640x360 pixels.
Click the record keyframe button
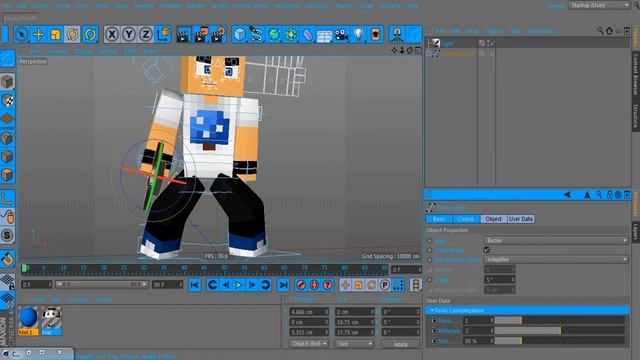(x=301, y=285)
